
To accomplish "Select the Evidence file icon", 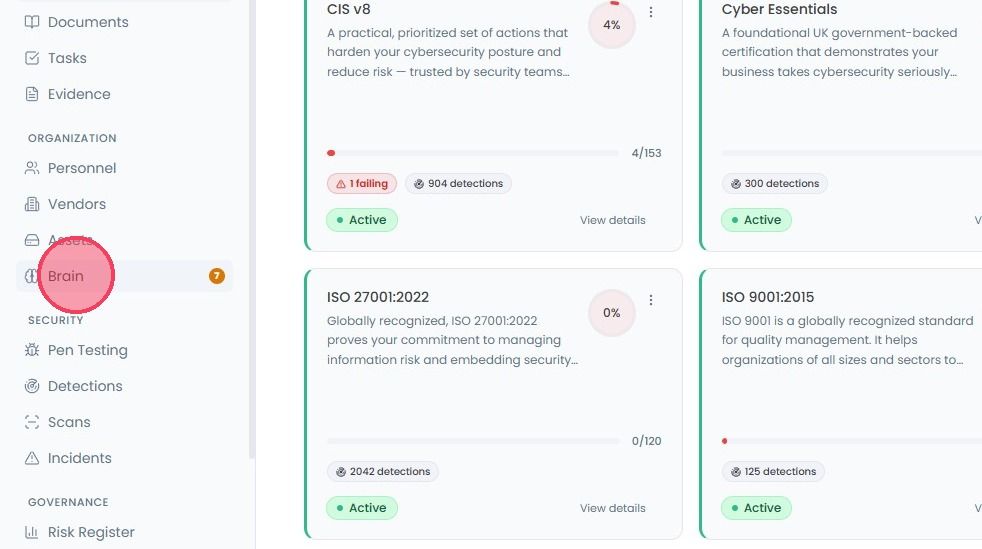I will [x=31, y=94].
